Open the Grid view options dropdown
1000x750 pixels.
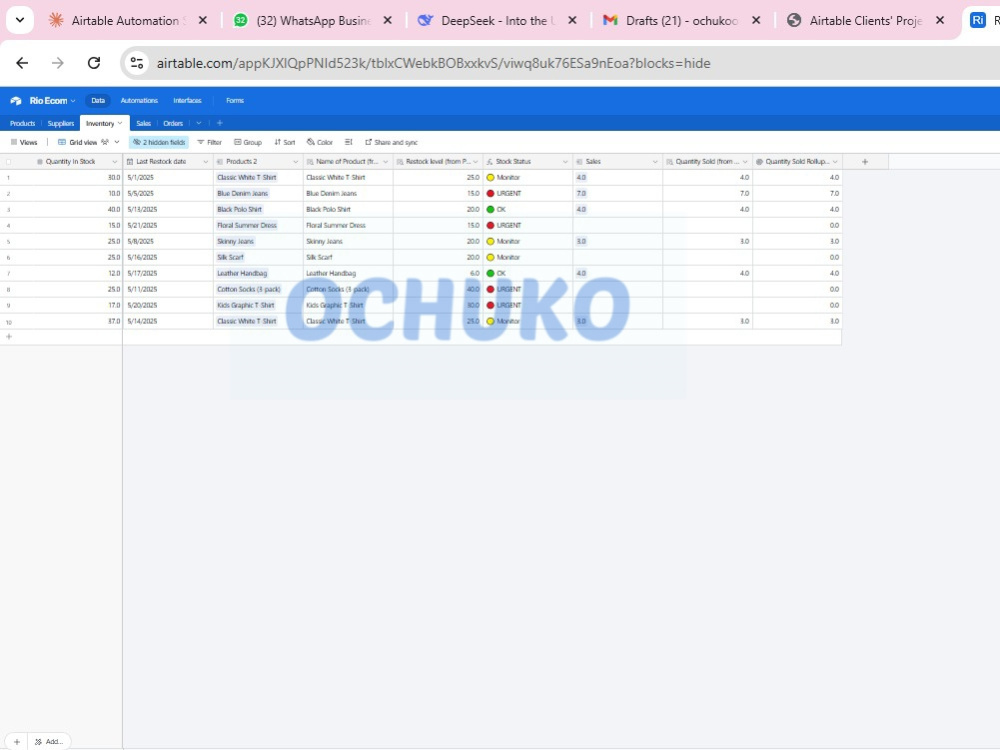(x=117, y=142)
